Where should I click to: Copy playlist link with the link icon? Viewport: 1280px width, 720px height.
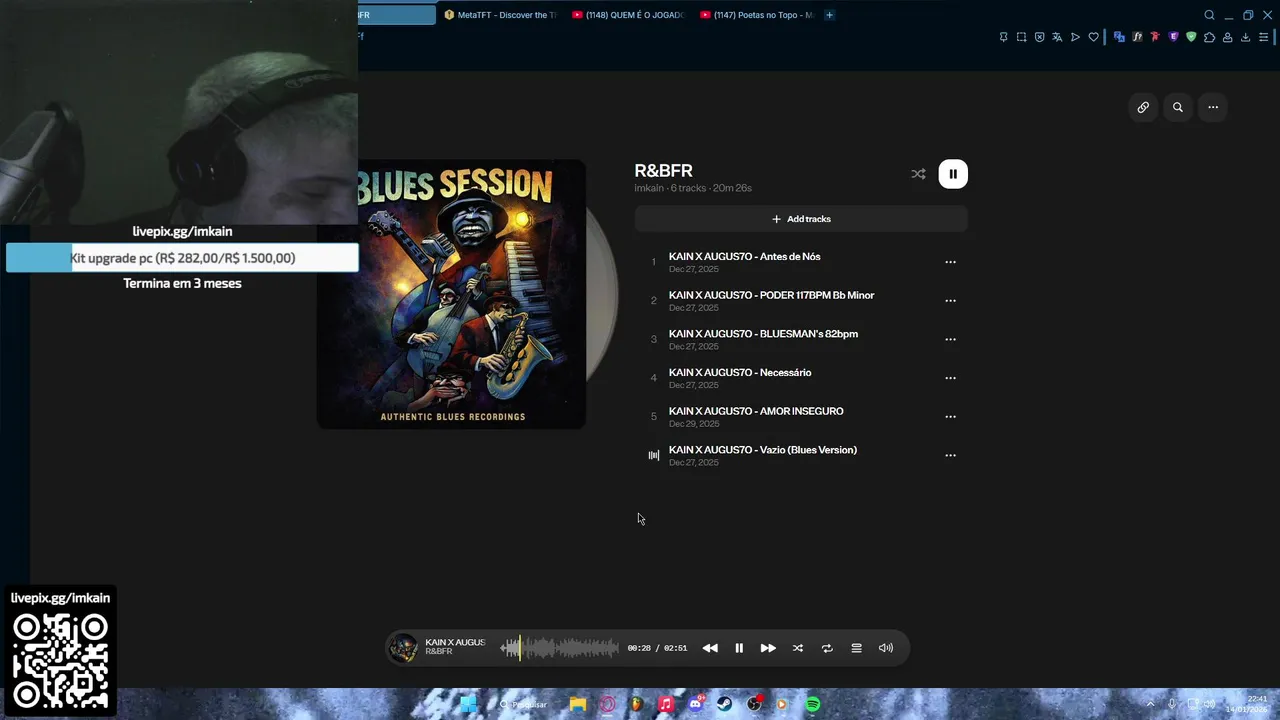tap(1143, 107)
